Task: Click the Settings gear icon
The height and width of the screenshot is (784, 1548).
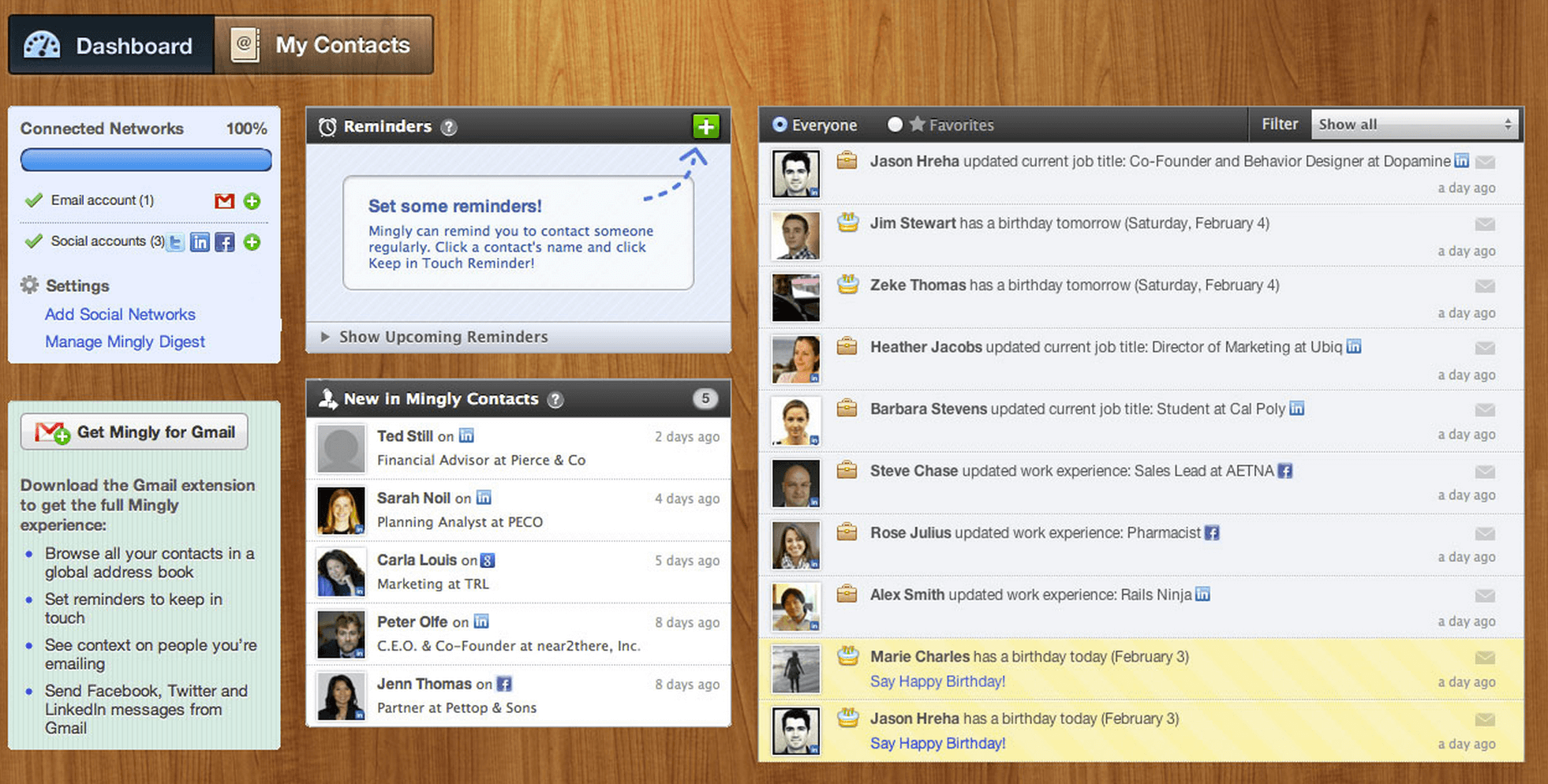Action: [30, 285]
